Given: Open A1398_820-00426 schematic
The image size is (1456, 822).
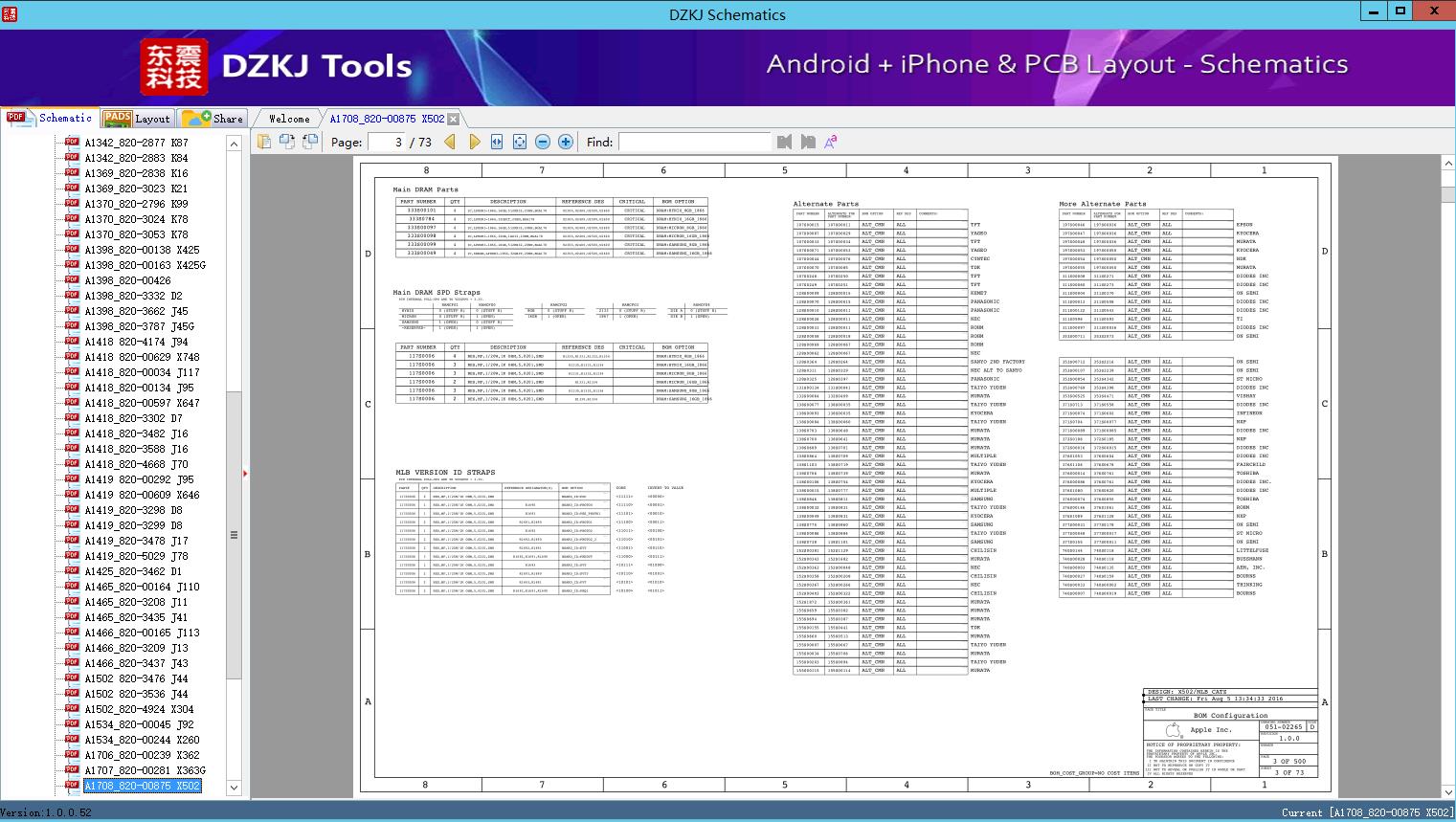Looking at the screenshot, I should 128,280.
